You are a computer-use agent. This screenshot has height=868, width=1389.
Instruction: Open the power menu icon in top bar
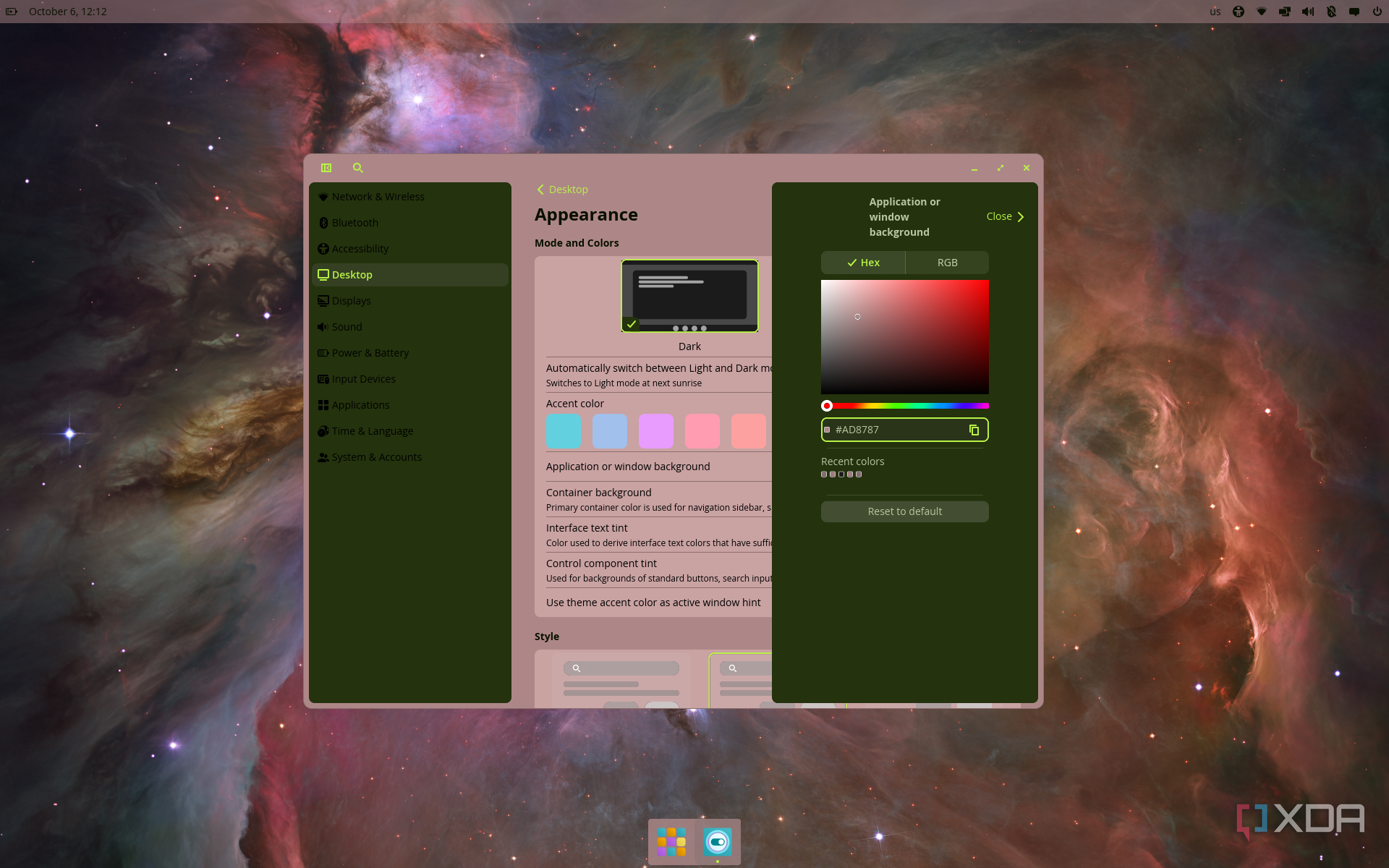(x=1377, y=12)
